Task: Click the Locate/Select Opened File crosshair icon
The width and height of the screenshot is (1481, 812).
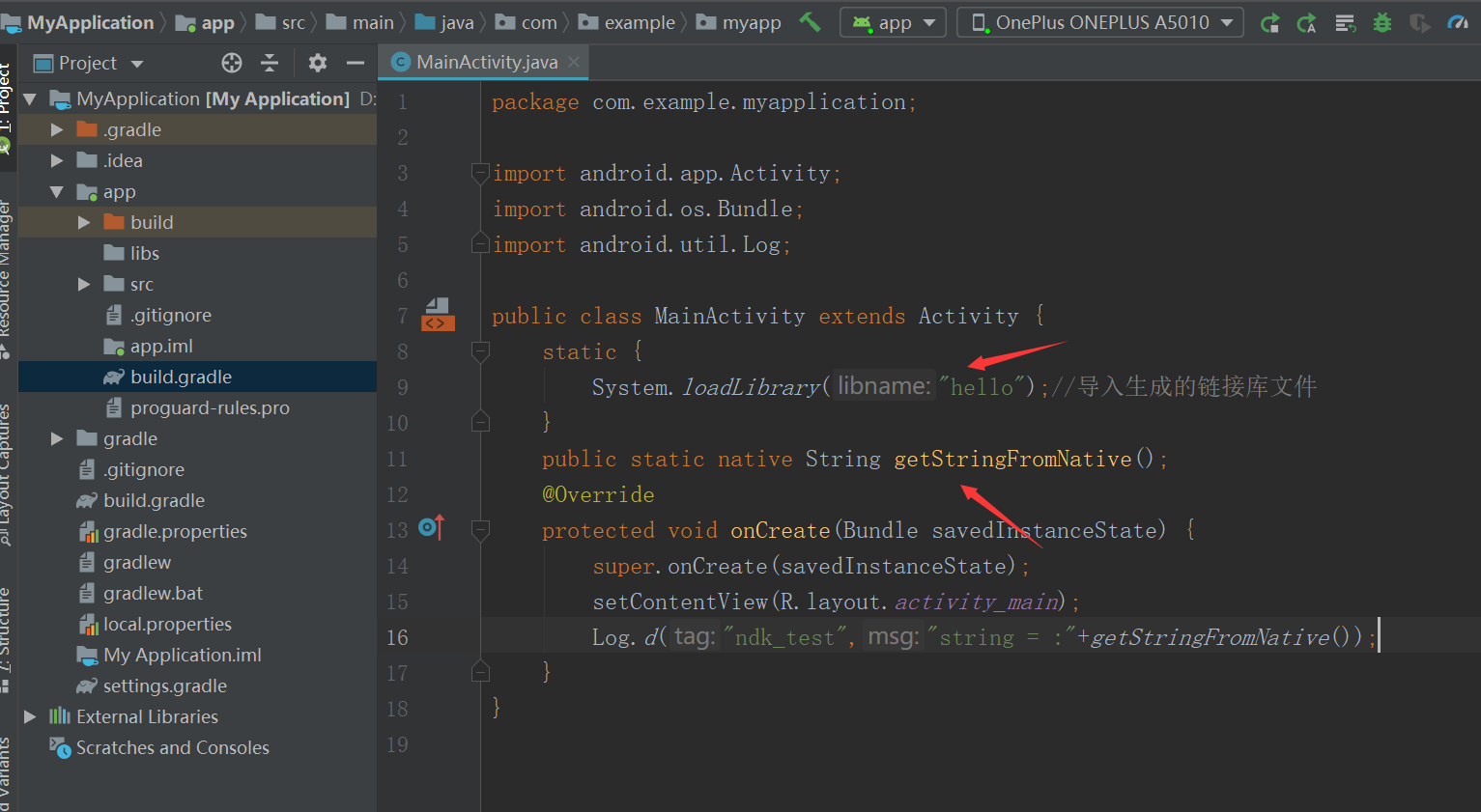Action: coord(232,63)
